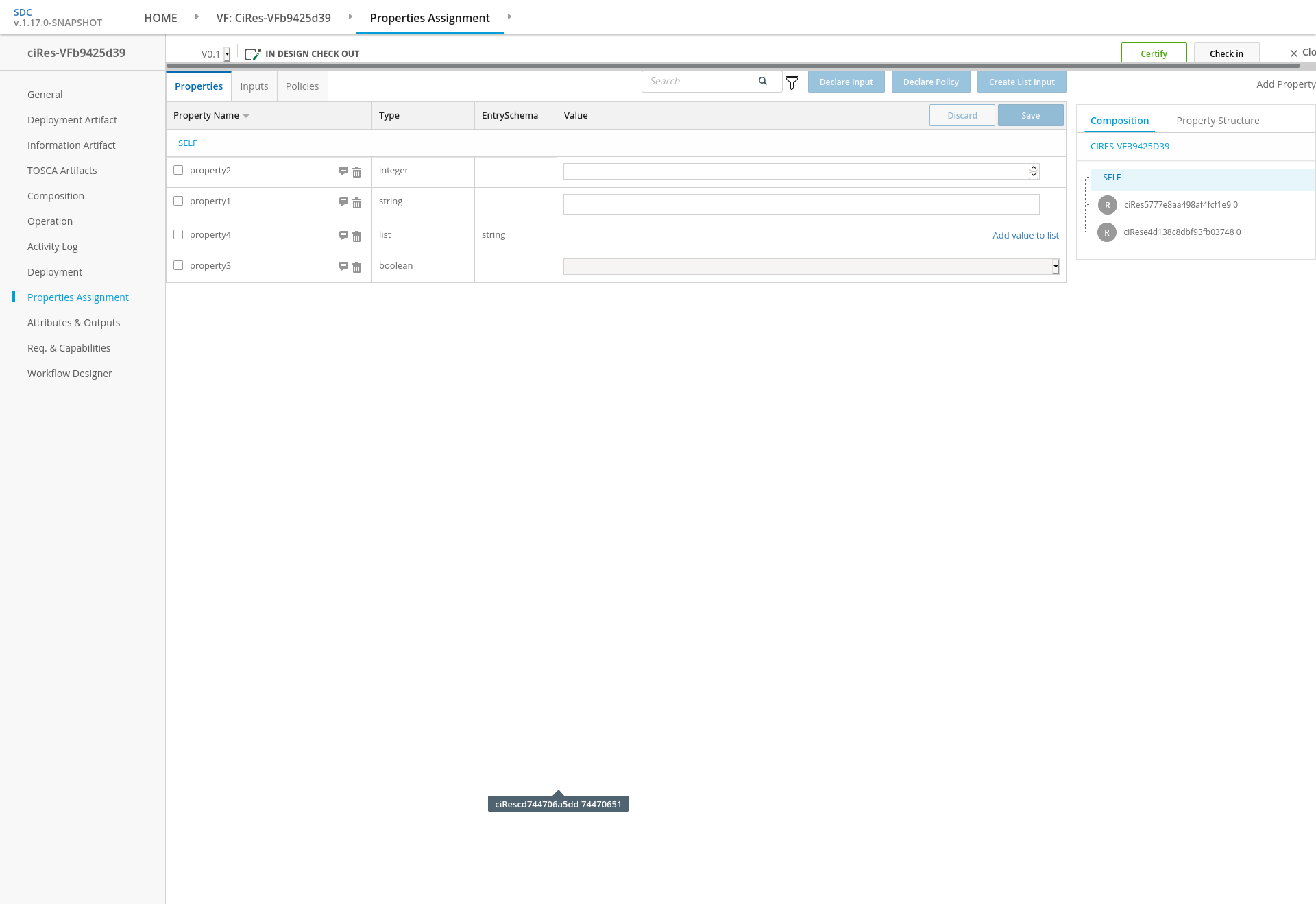1316x904 pixels.
Task: Open Composition in the left sidebar
Action: point(56,196)
